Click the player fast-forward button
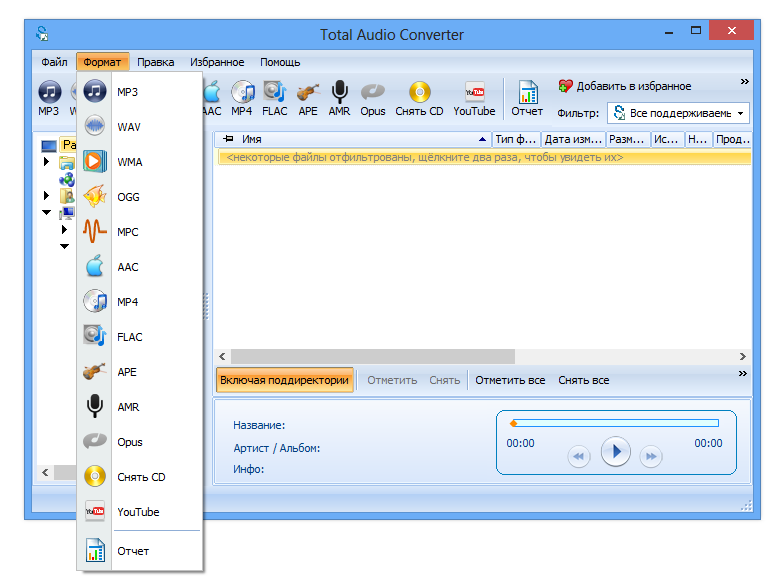The image size is (777, 580). click(x=651, y=456)
